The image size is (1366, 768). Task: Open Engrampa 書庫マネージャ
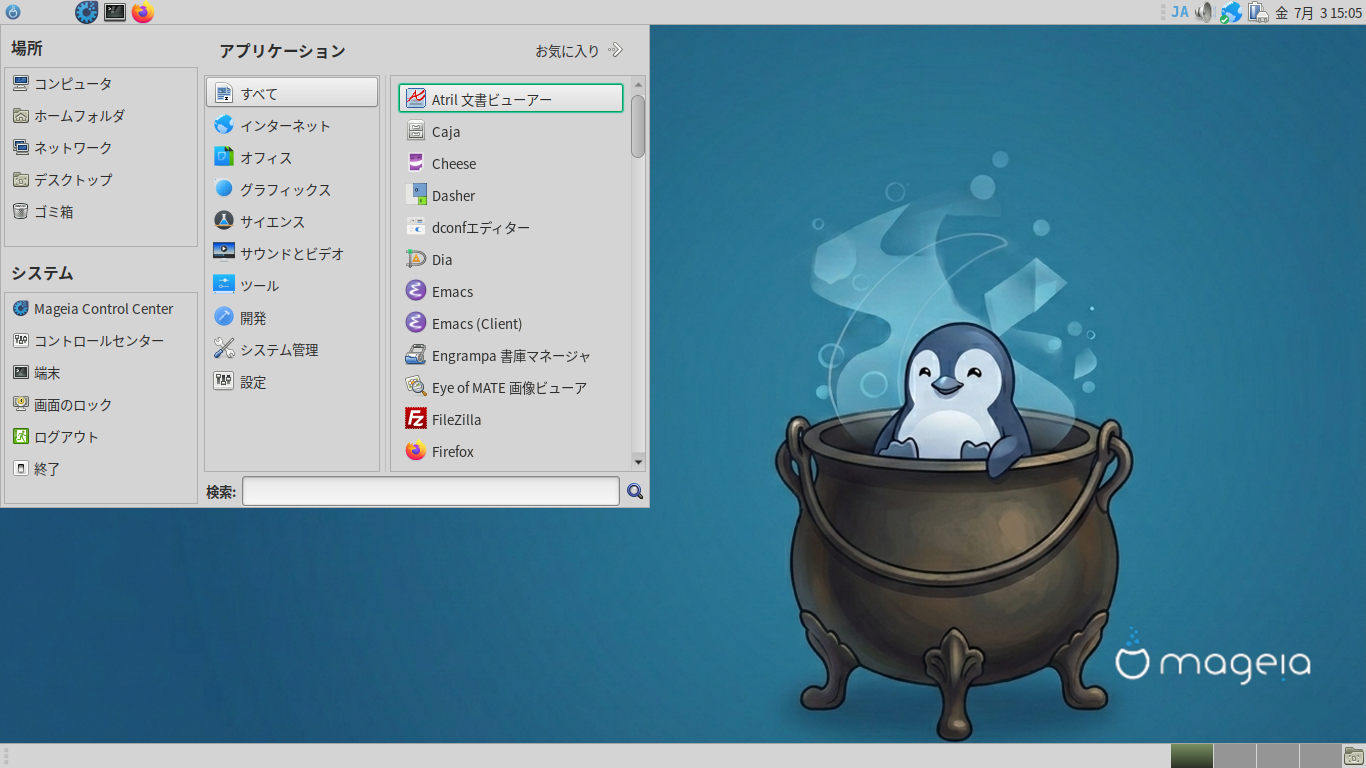click(x=510, y=355)
